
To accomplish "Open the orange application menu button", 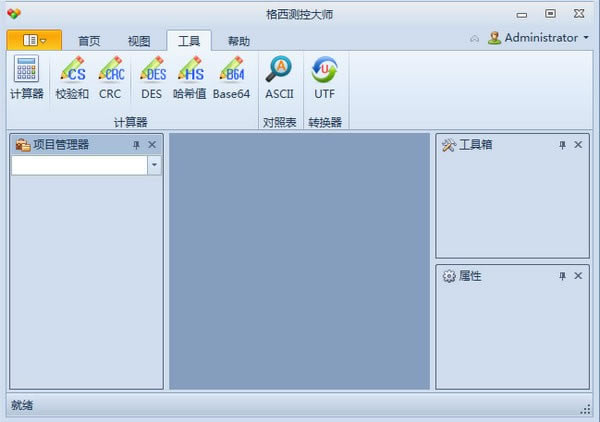I will tap(34, 40).
